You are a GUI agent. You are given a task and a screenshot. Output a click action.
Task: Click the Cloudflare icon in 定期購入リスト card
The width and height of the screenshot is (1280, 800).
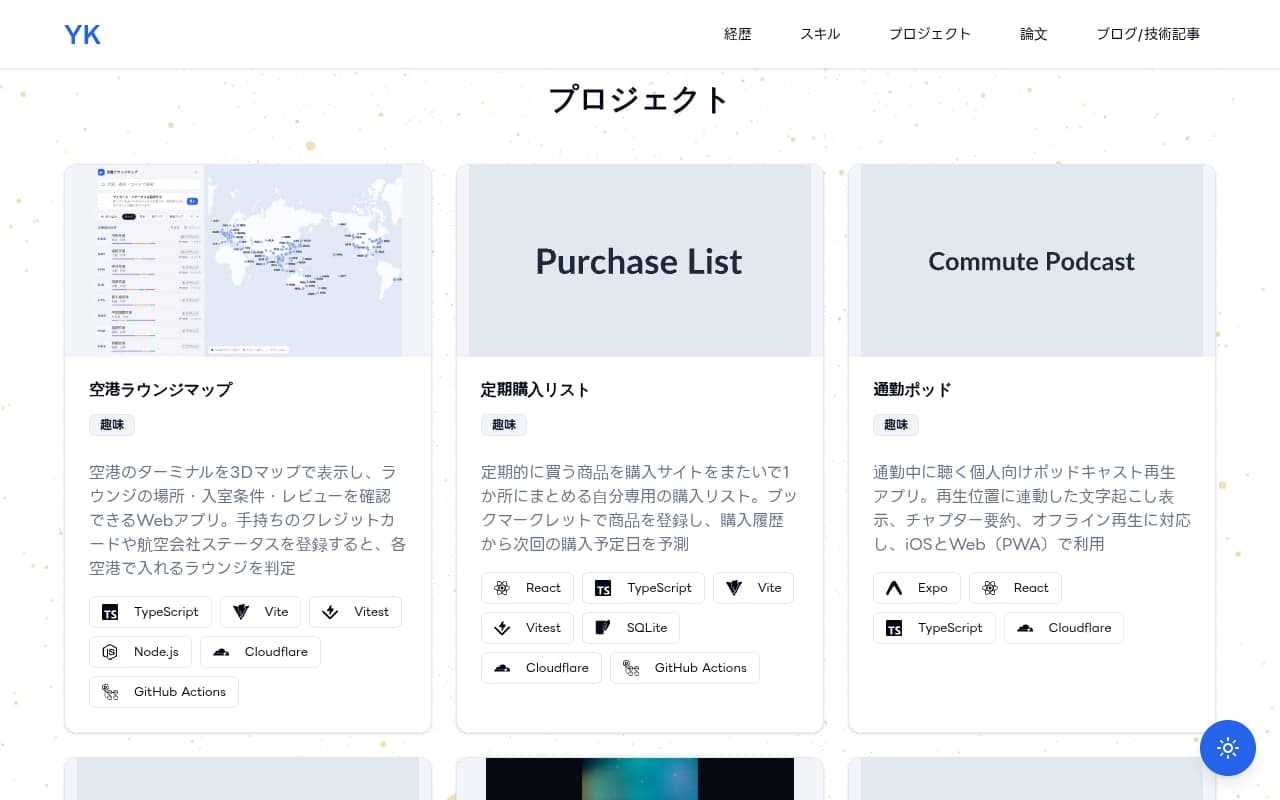[502, 668]
